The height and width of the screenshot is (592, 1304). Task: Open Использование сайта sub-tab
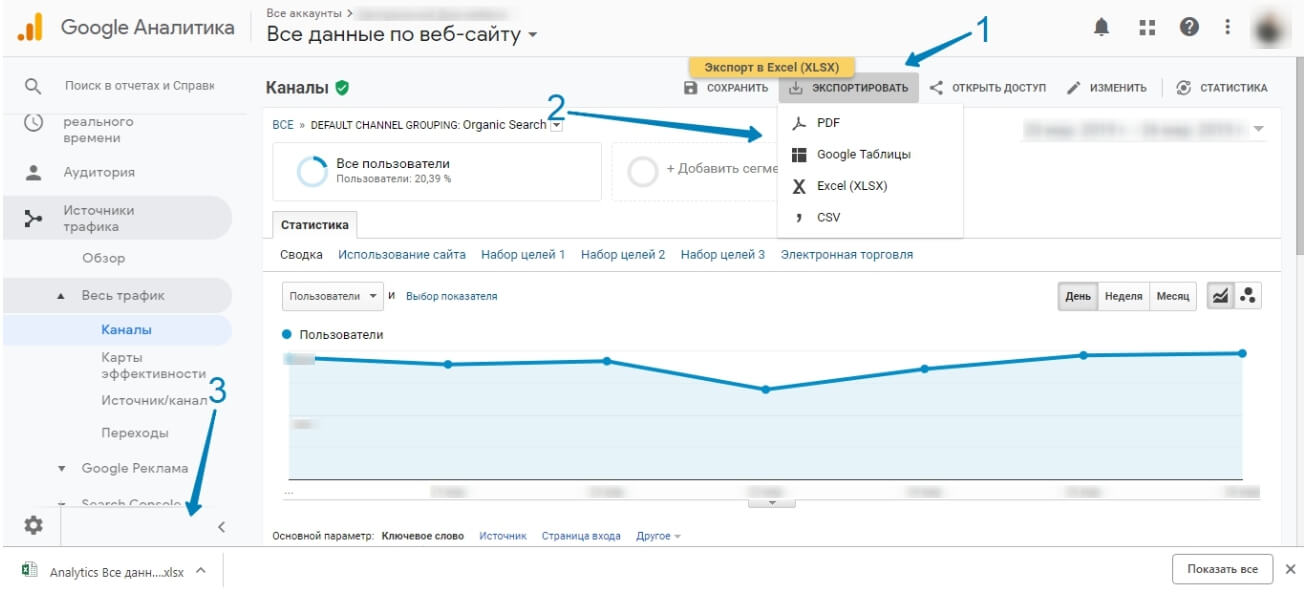[402, 254]
